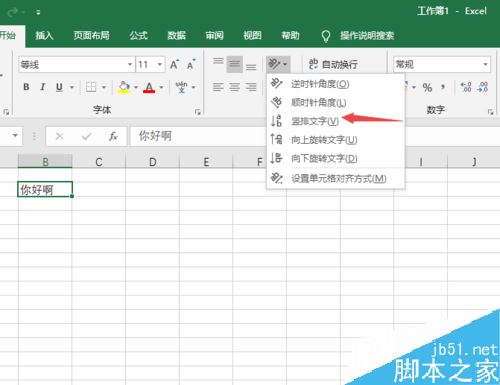Open the font name 等线 dropdown
This screenshot has width=500, height=385.
coord(130,64)
